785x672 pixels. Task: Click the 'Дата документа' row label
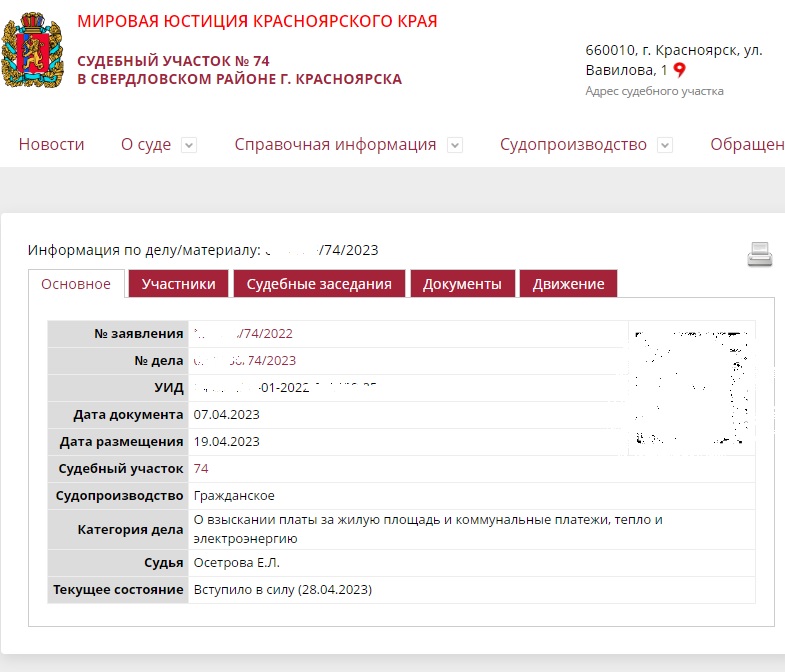(x=128, y=415)
